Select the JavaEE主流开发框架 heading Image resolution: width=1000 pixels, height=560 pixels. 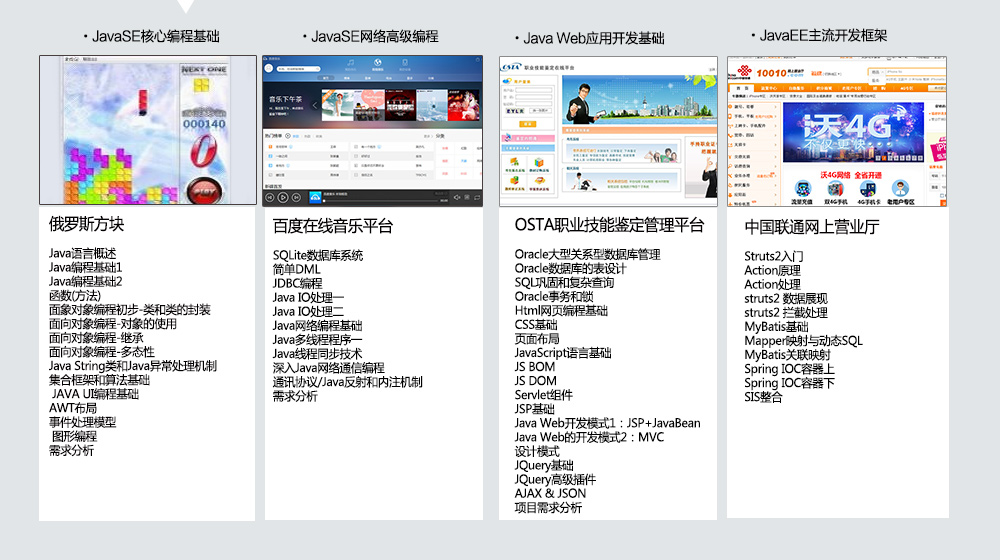823,36
